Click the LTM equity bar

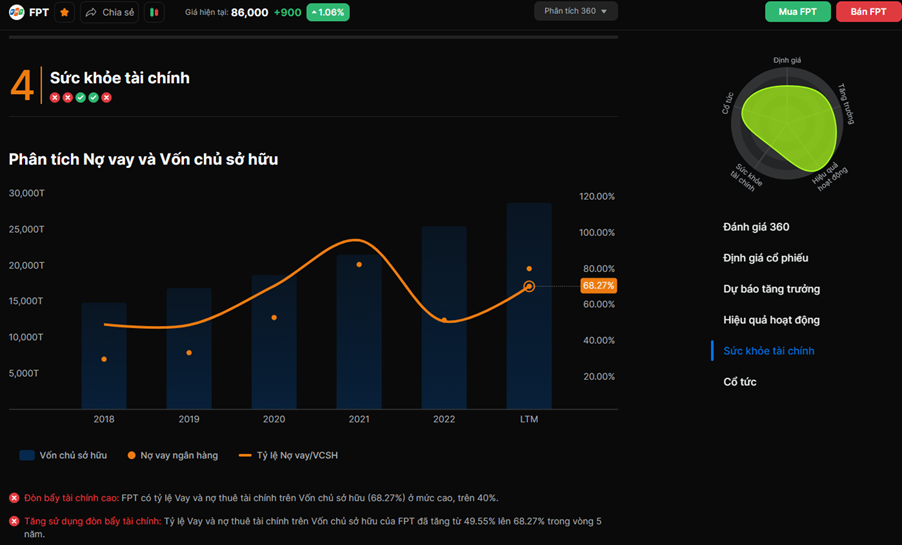coord(529,306)
